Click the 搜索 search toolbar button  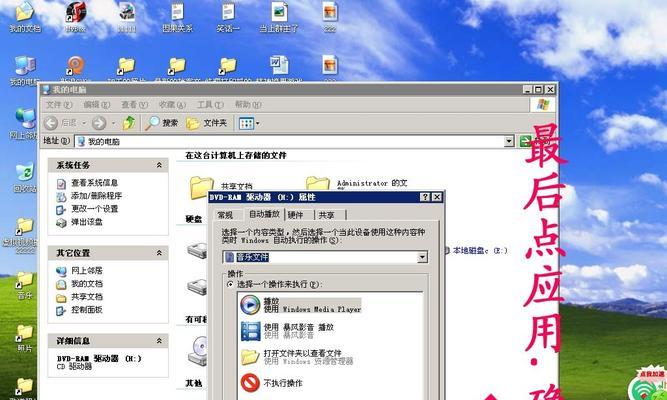coord(162,123)
